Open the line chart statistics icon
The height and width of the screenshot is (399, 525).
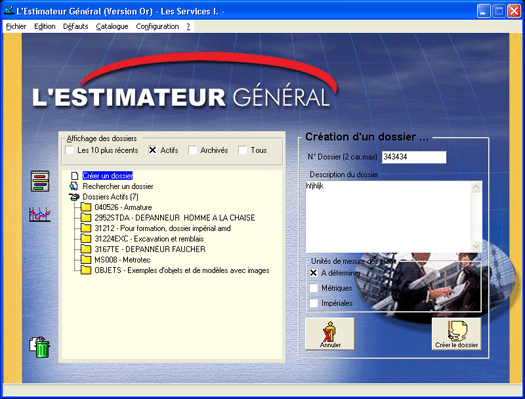40,214
